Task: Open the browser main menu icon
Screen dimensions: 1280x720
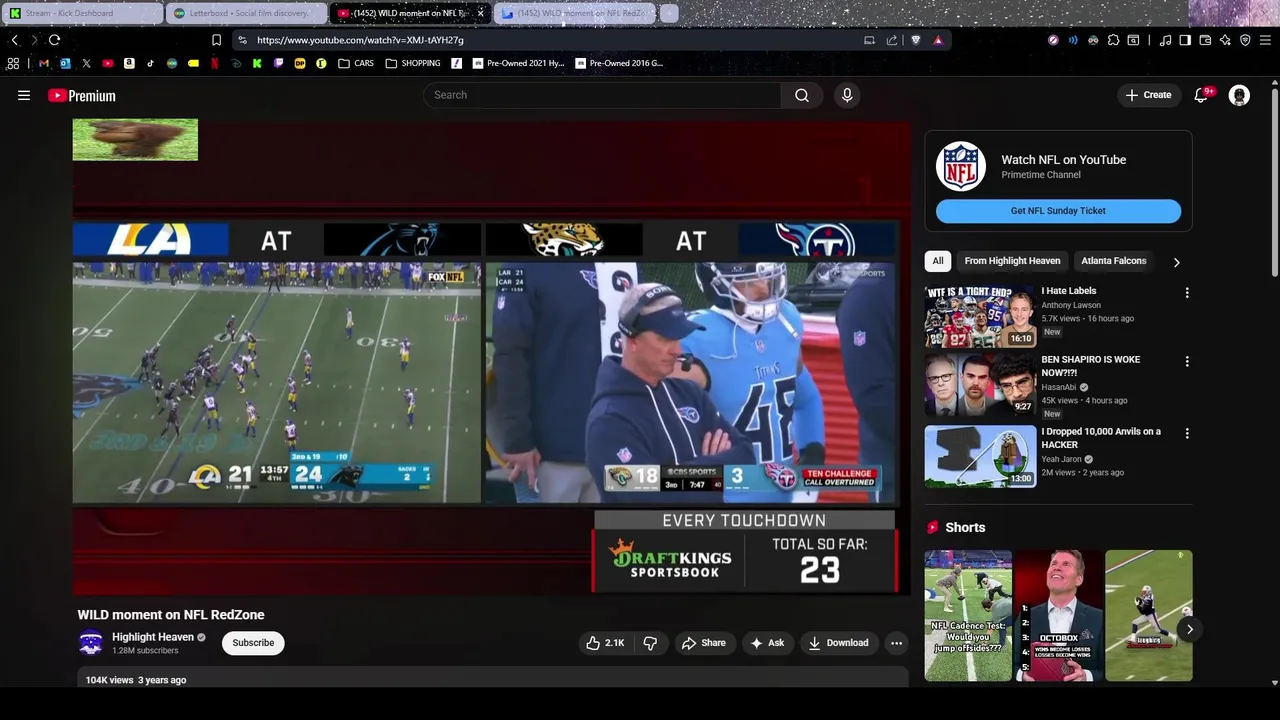Action: [1265, 40]
